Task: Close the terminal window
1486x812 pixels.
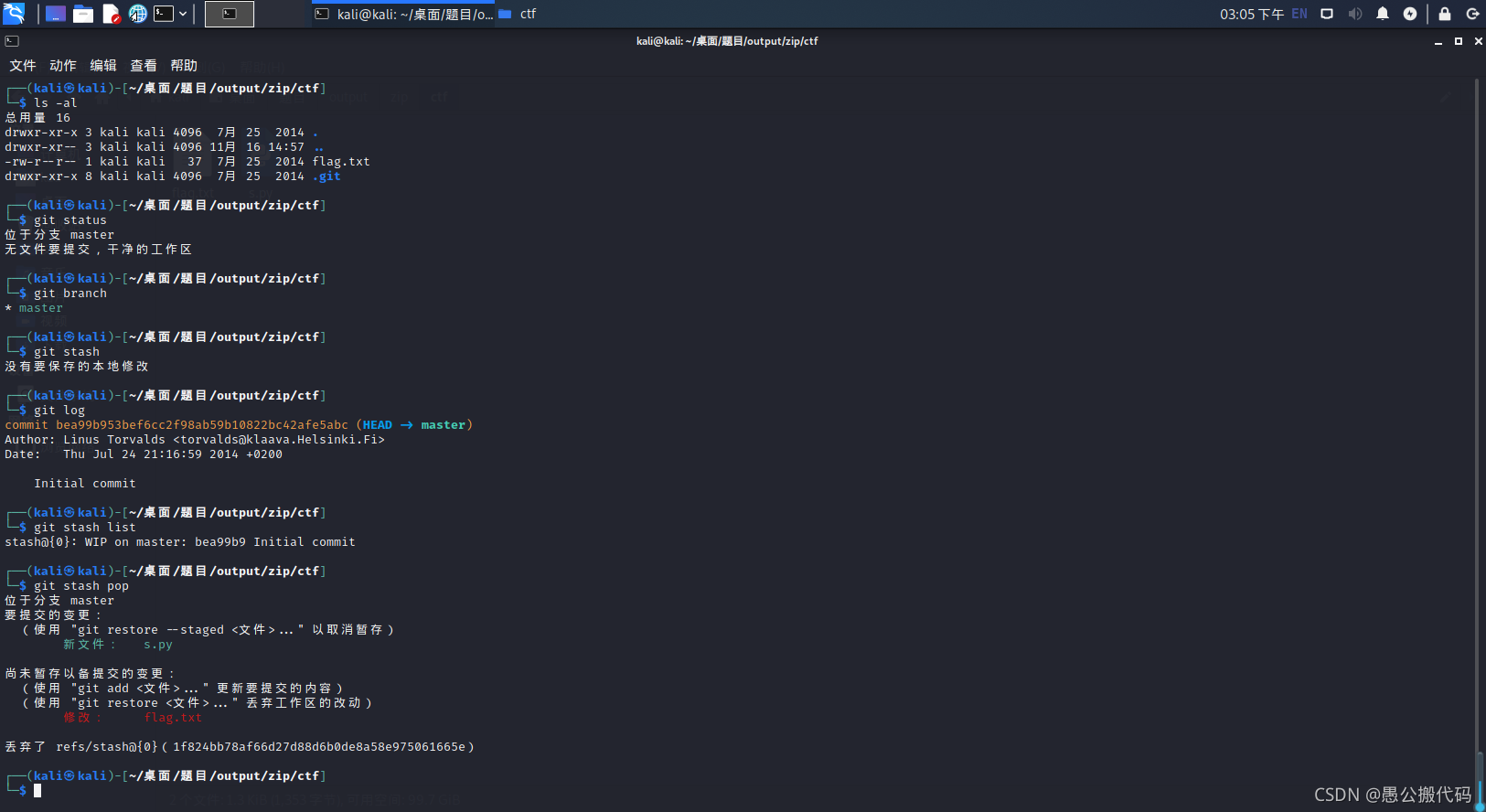Action: coord(1479,41)
